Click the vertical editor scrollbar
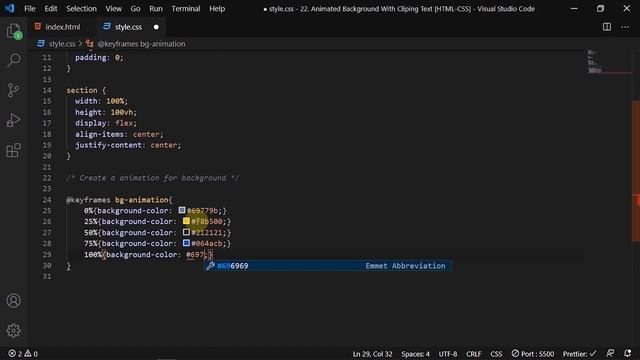The width and height of the screenshot is (640, 360). pos(636,171)
